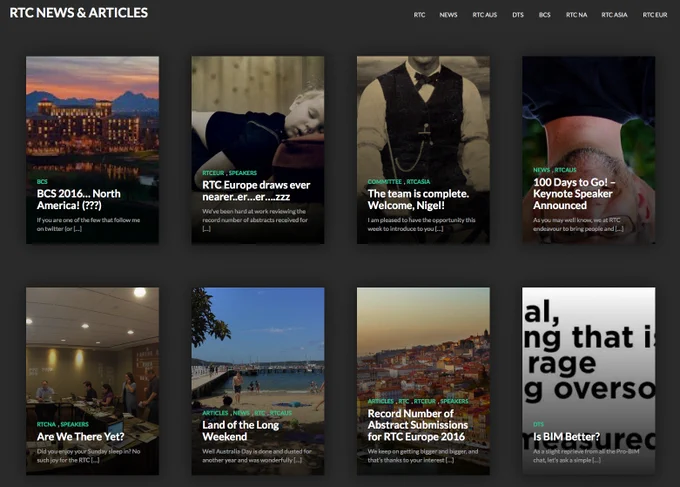Click excerpt 'If you are one of the few'
680x487 pixels.
click(x=88, y=224)
